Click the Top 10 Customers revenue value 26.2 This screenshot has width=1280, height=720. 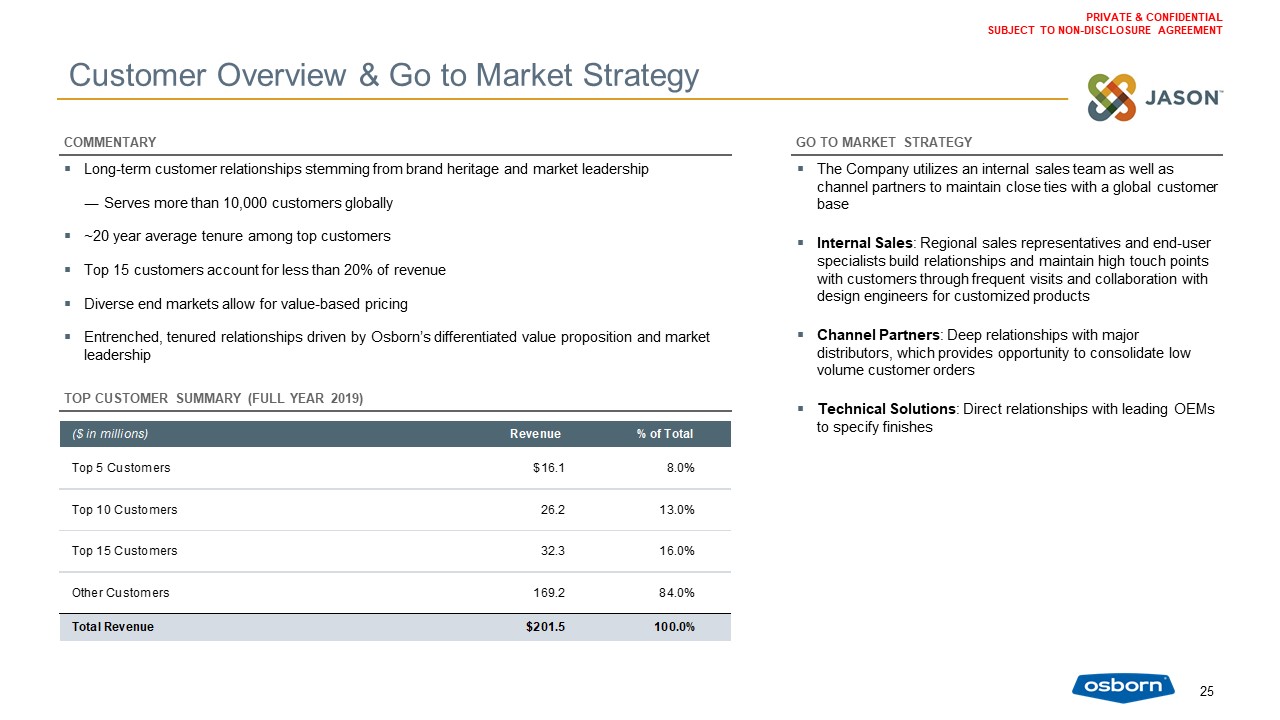[553, 510]
